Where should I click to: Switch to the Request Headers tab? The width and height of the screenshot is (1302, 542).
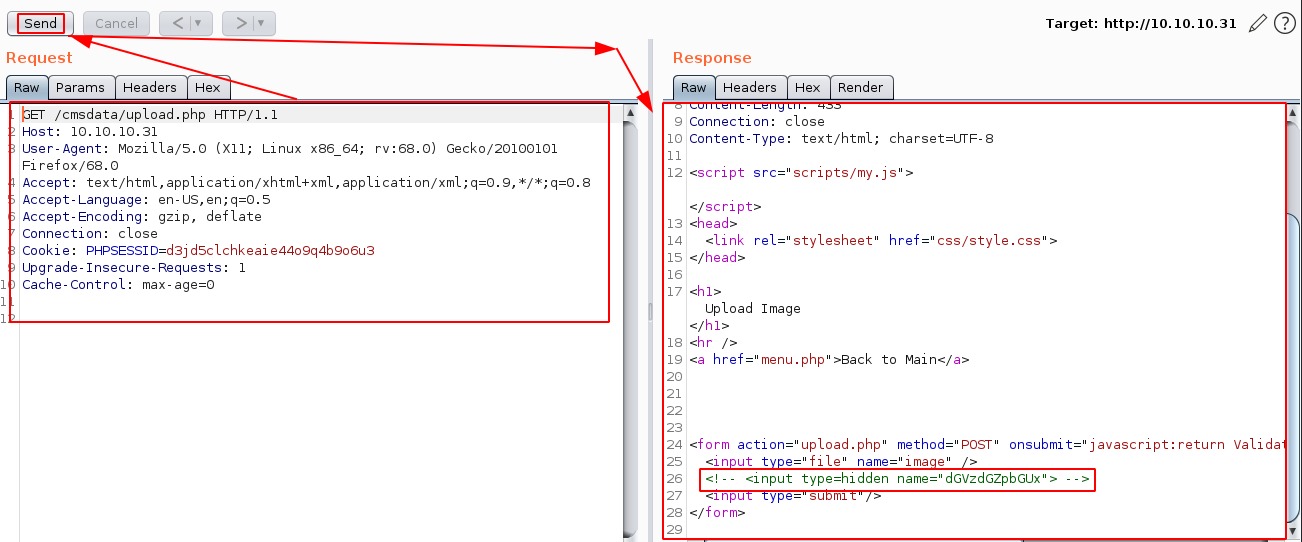tap(150, 88)
